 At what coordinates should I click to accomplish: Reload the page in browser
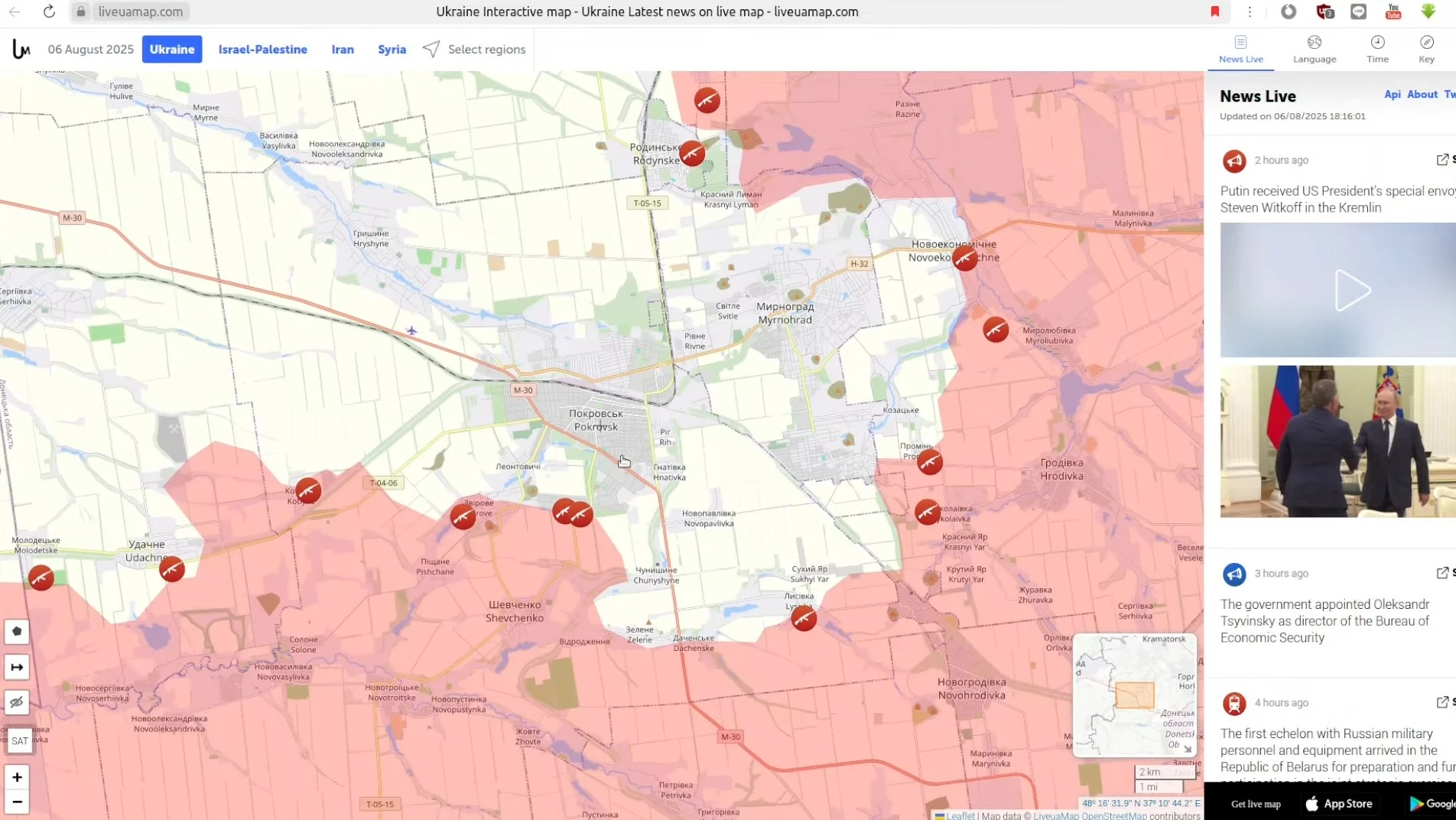49,11
